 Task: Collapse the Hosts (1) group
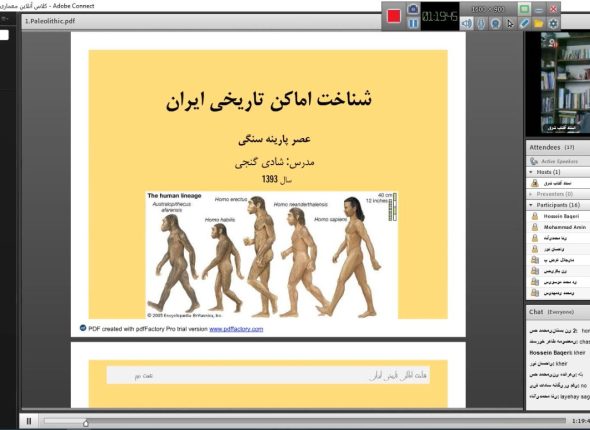point(531,172)
